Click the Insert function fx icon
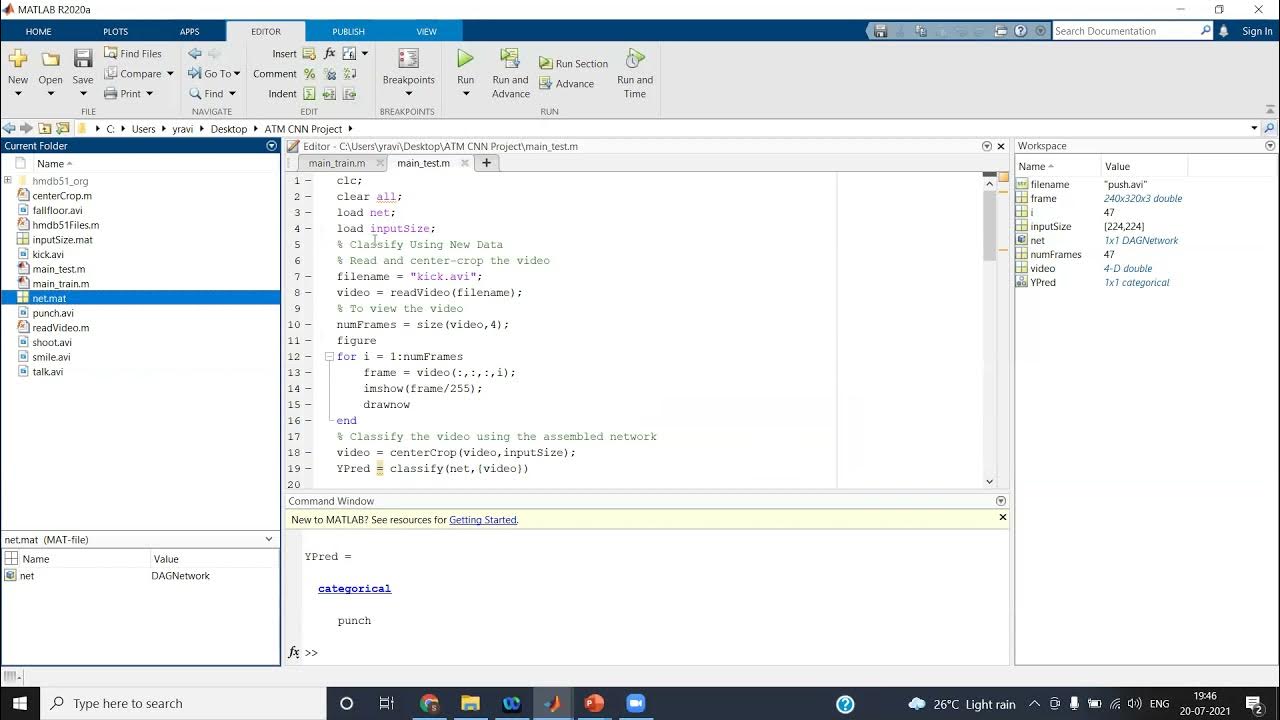The height and width of the screenshot is (720, 1280). point(330,54)
